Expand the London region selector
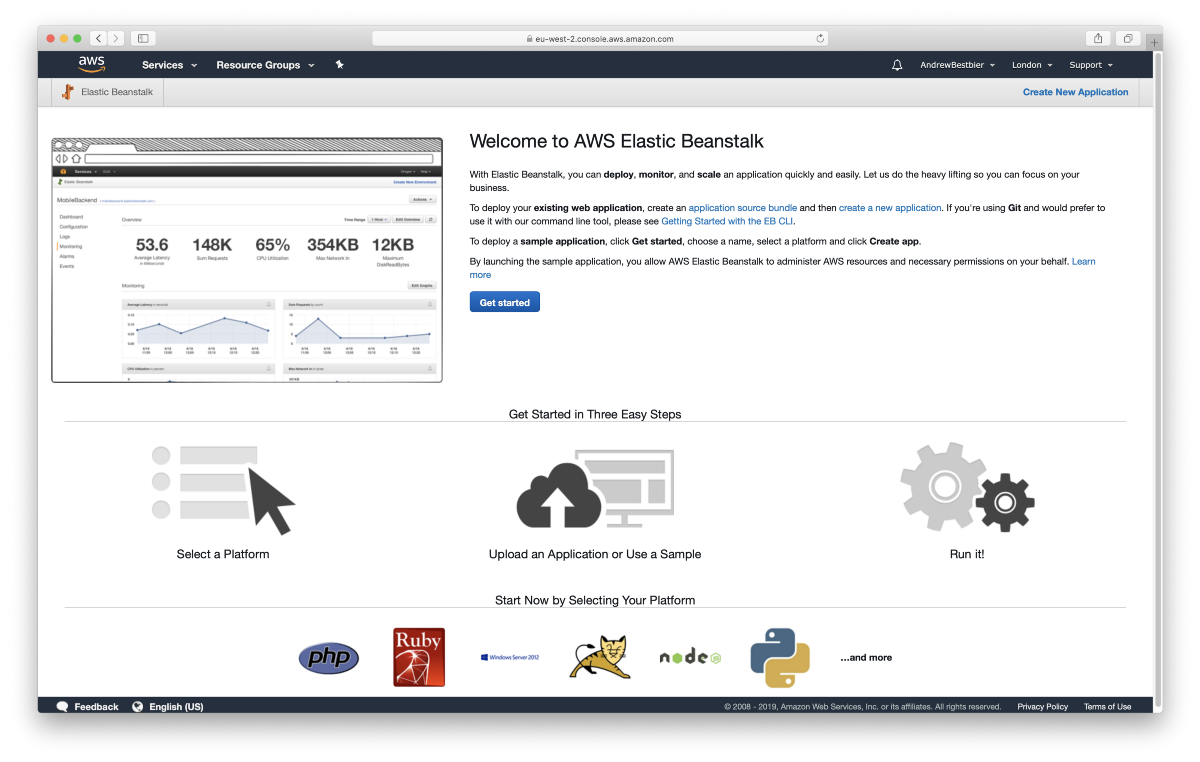Screen dimensions: 1200x762 [1032, 65]
